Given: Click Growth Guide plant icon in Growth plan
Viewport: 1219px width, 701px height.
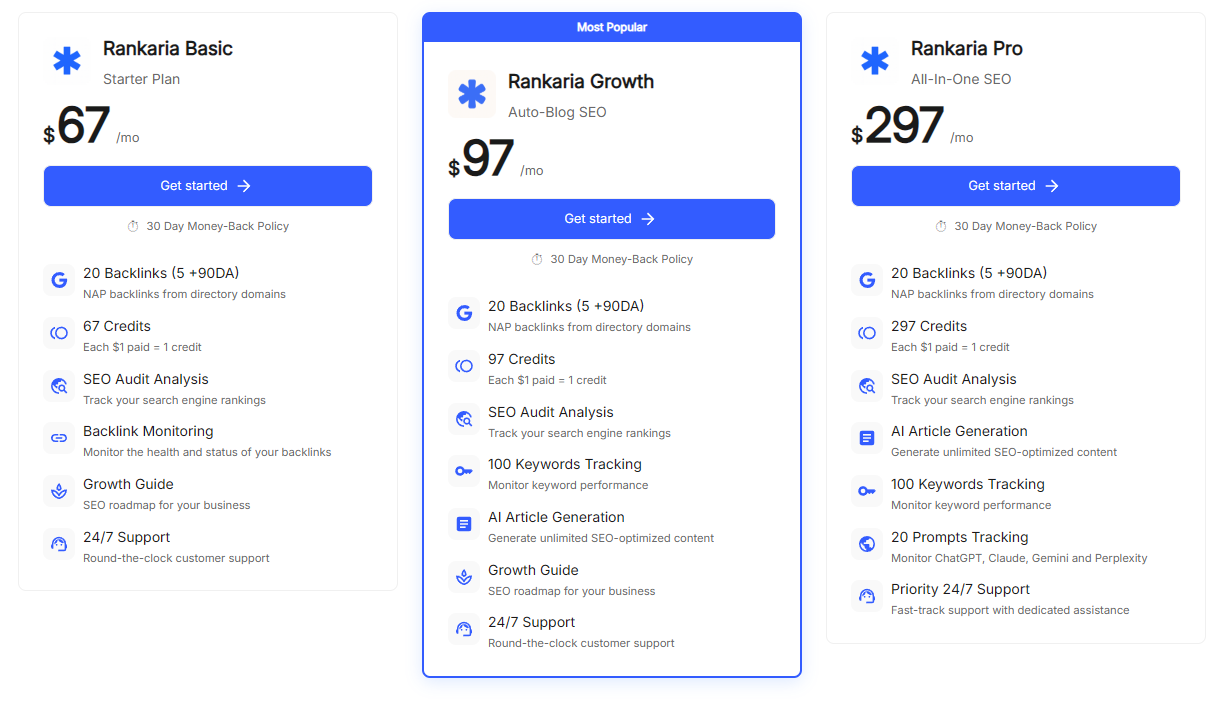Looking at the screenshot, I should click(x=464, y=577).
